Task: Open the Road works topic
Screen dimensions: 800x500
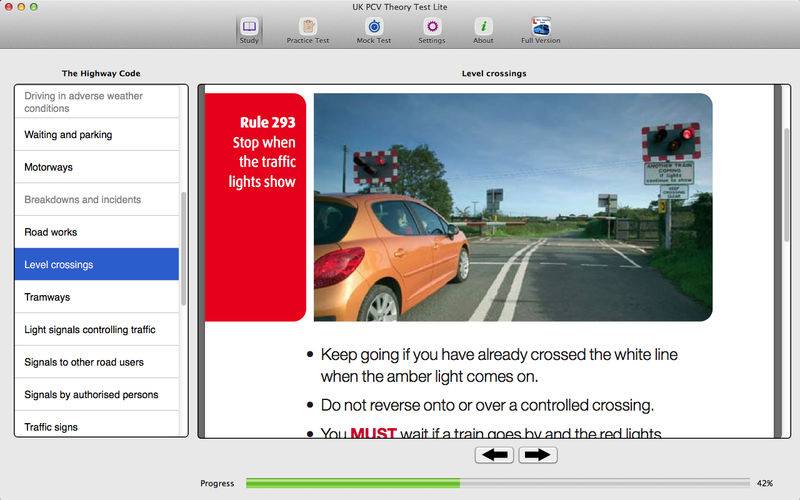Action: (x=97, y=232)
